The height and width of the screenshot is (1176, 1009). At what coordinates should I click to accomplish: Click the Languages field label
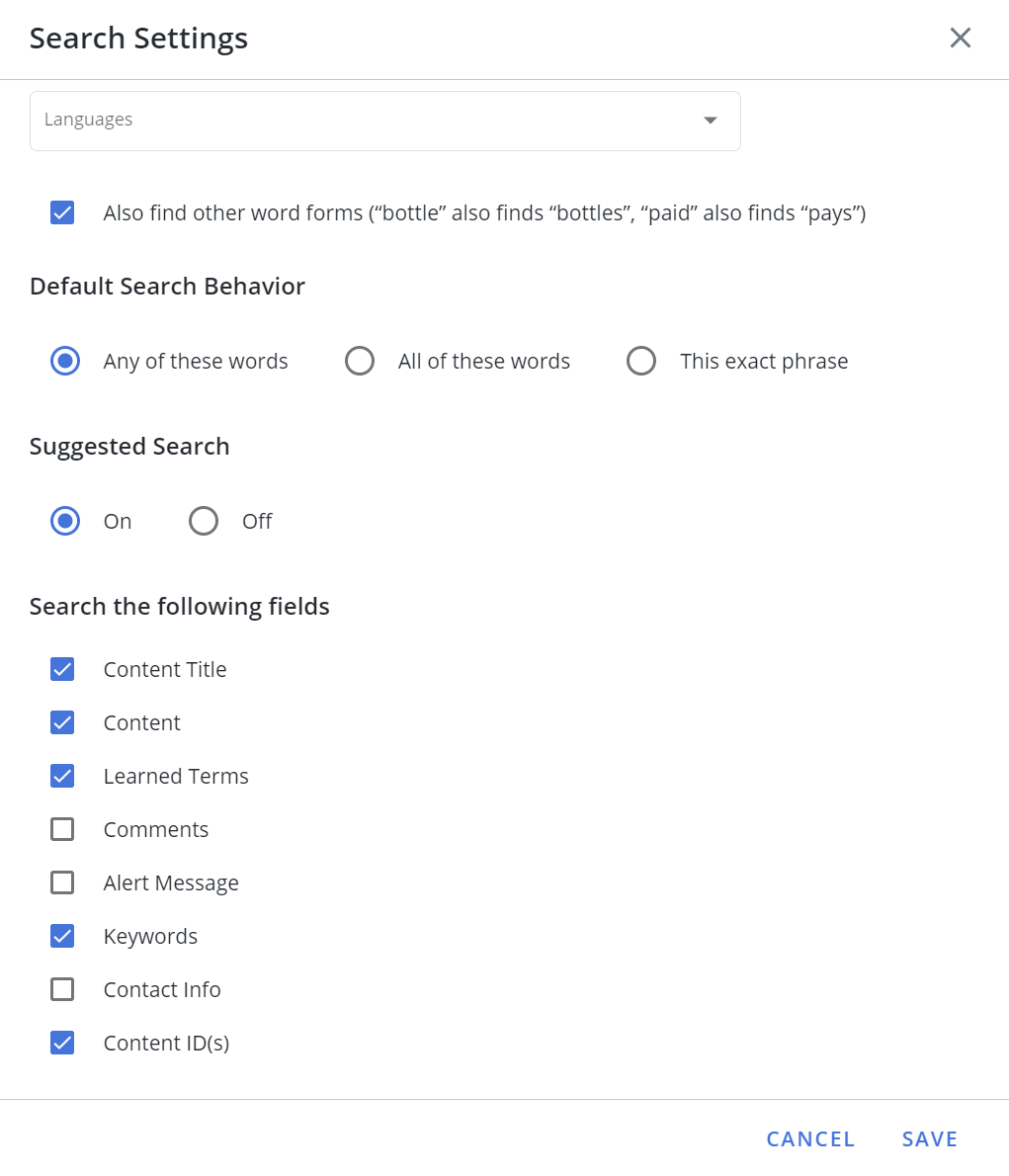point(89,120)
